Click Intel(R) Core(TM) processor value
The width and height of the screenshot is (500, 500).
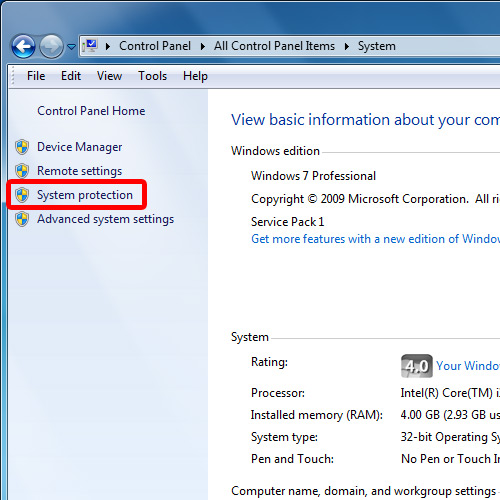[450, 393]
